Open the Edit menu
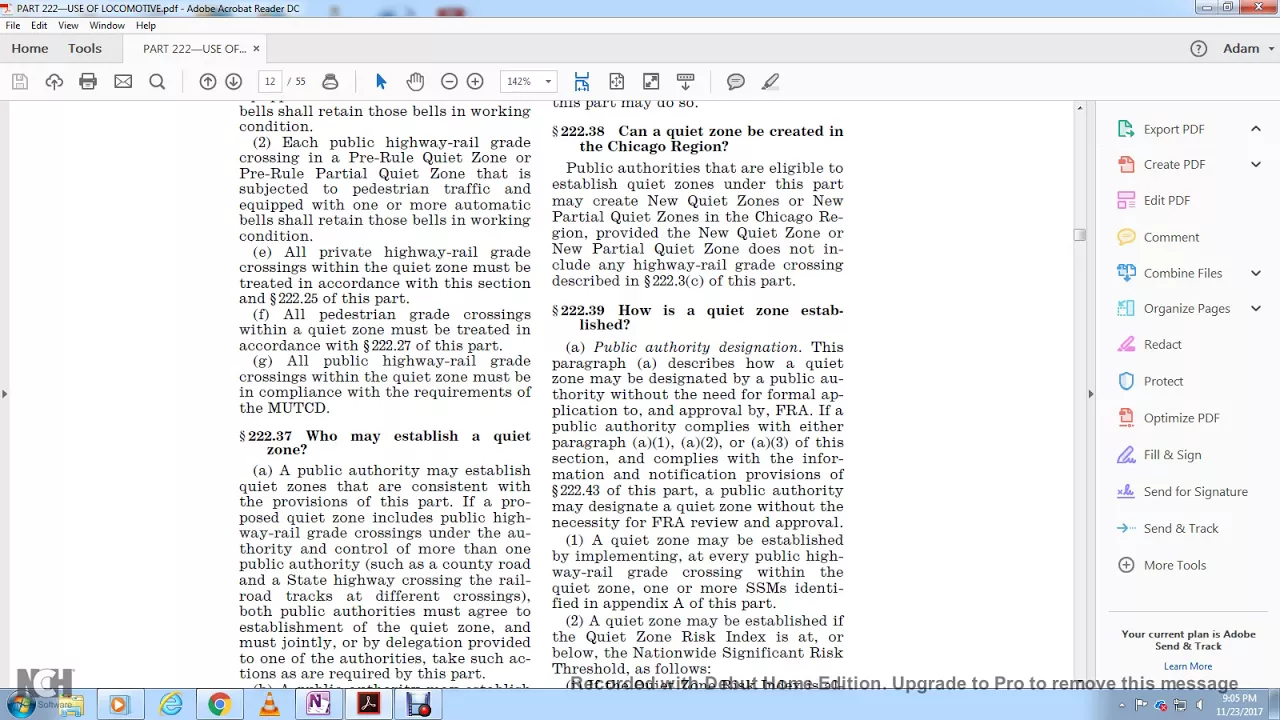1280x720 pixels. (x=39, y=25)
